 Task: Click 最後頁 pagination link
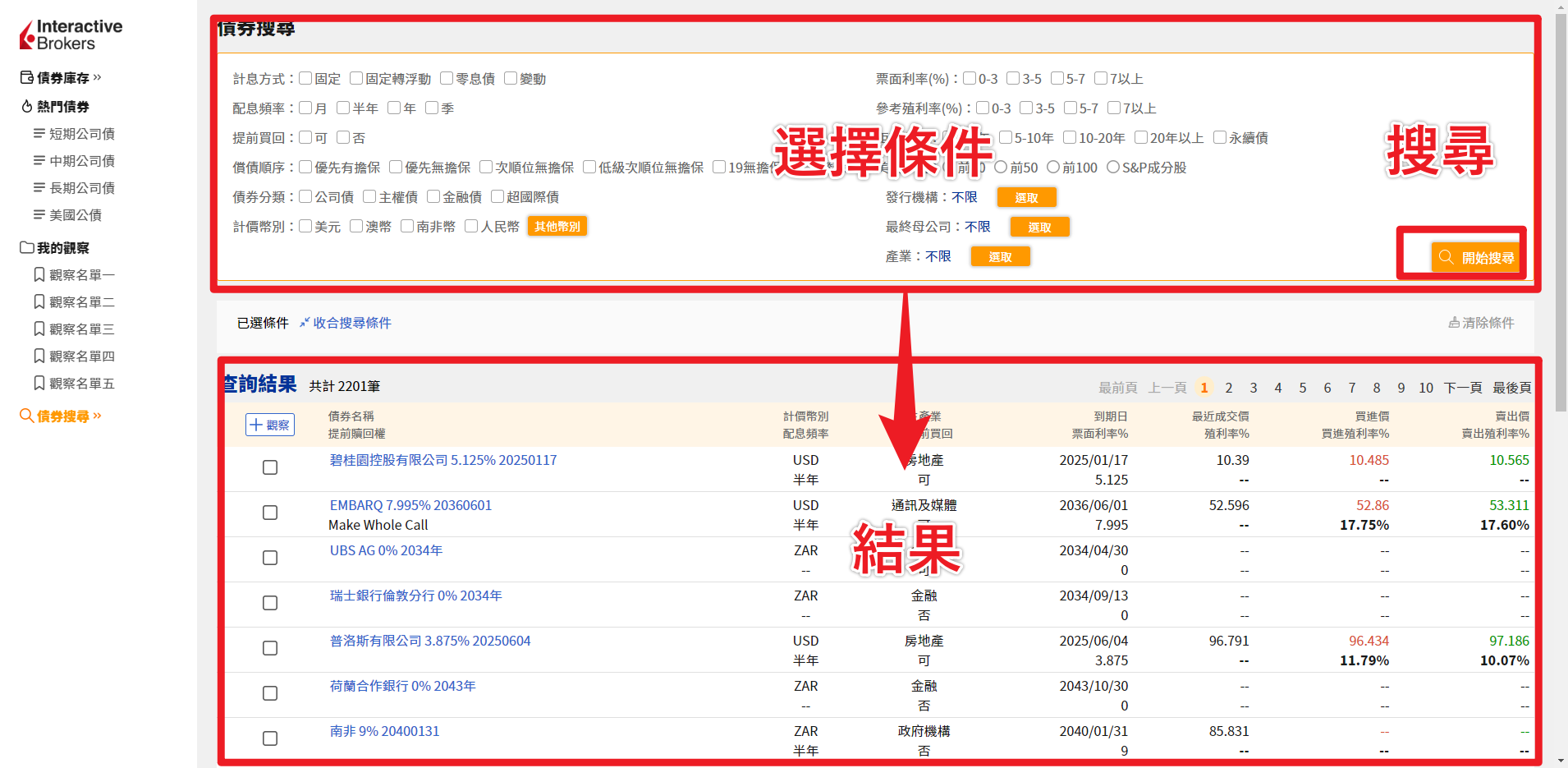click(1512, 388)
